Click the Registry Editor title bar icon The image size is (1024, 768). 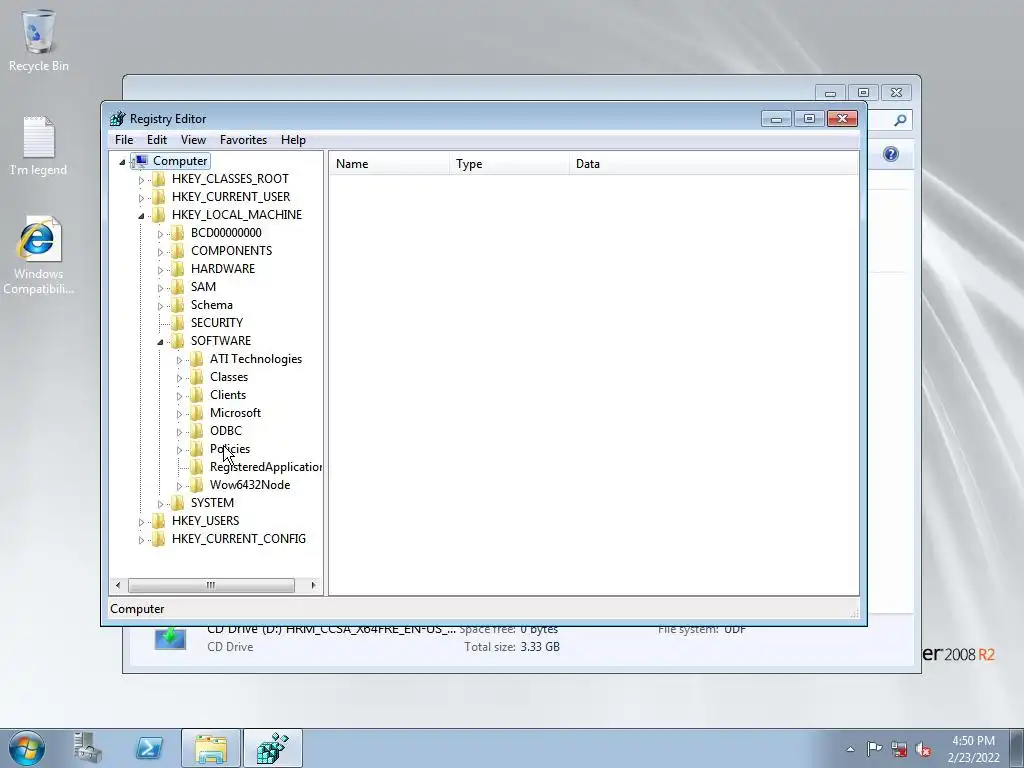(x=118, y=119)
